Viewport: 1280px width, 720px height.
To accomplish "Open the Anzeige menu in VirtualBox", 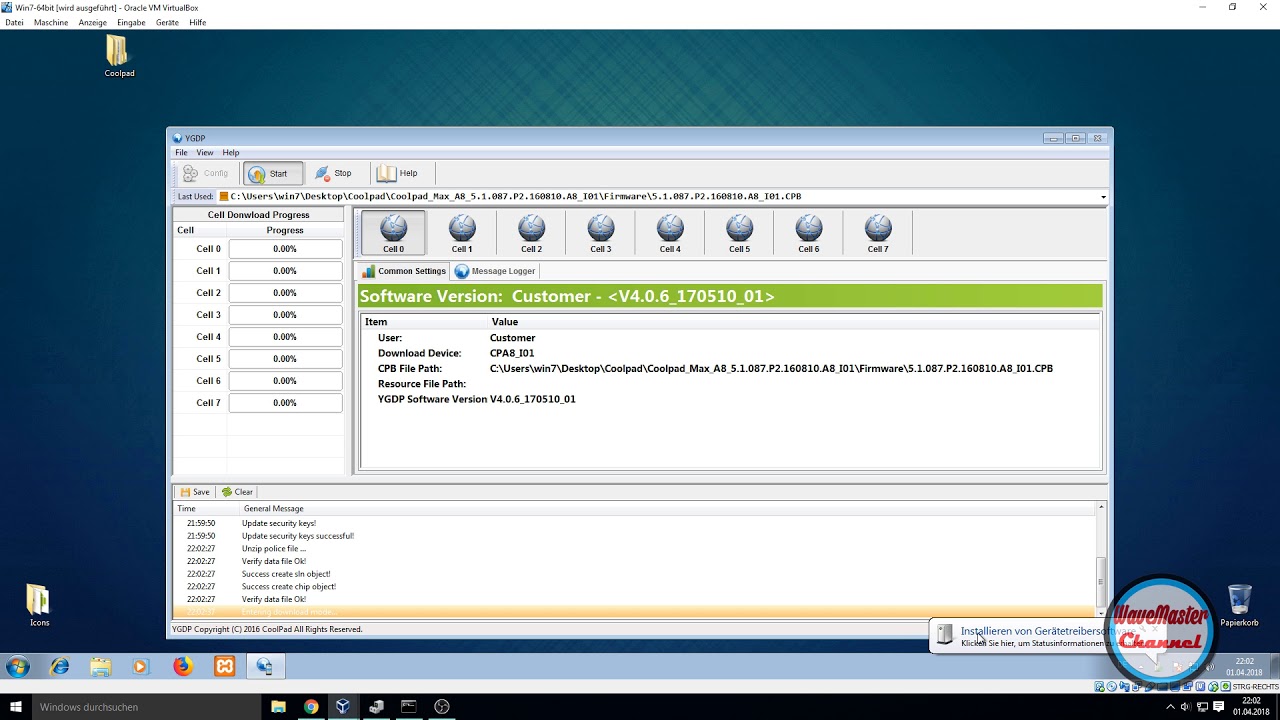I will 92,22.
